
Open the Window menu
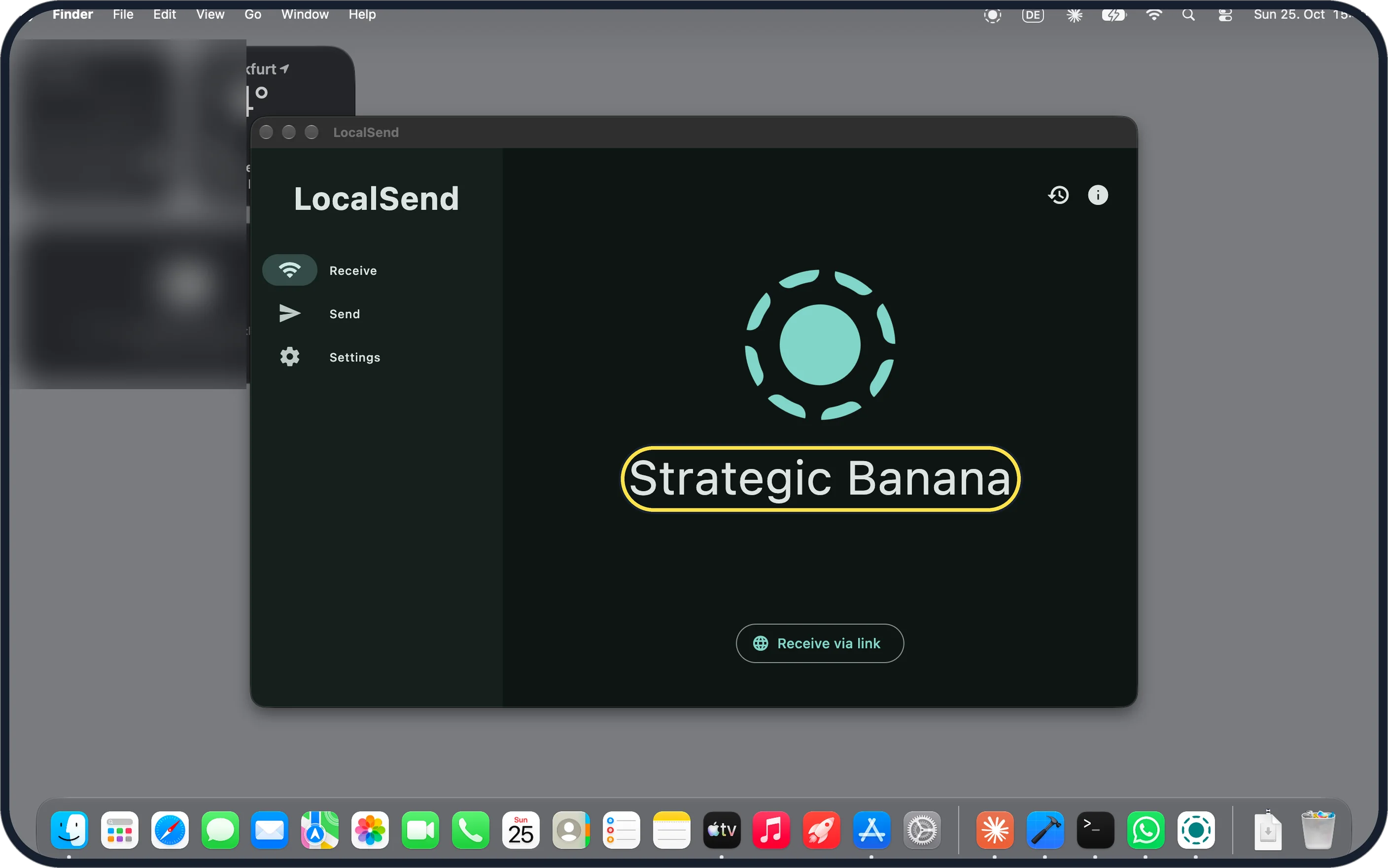tap(305, 14)
